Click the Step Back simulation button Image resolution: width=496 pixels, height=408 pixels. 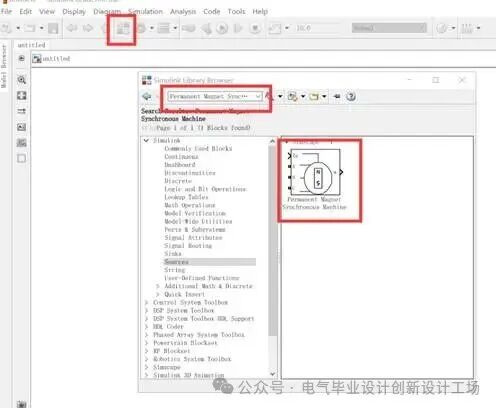207,29
